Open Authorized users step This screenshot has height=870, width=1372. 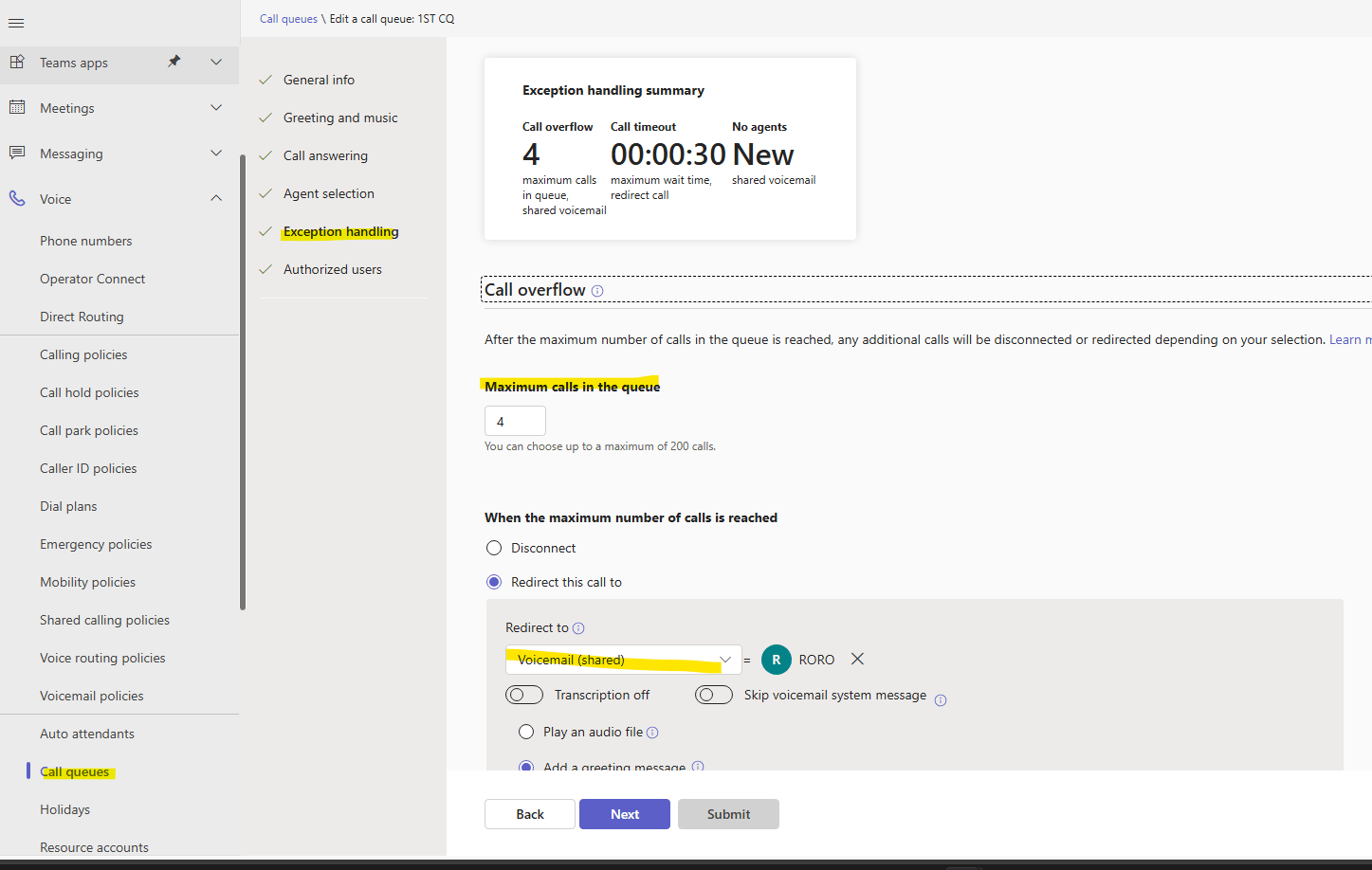(x=333, y=269)
